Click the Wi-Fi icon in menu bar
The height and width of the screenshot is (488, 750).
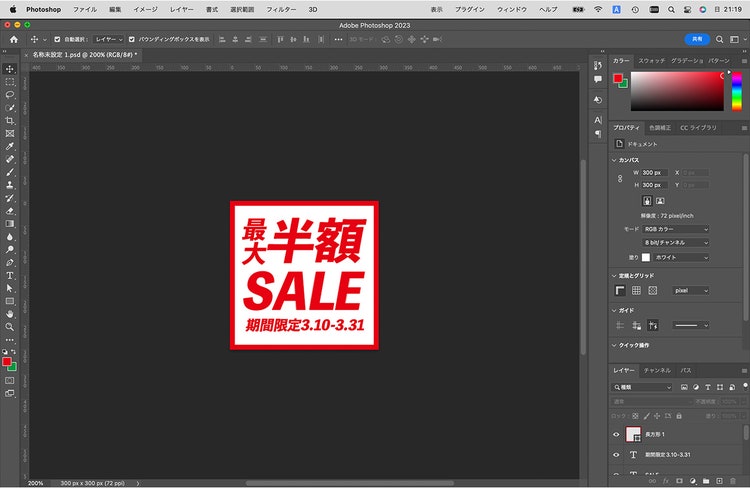click(x=598, y=10)
